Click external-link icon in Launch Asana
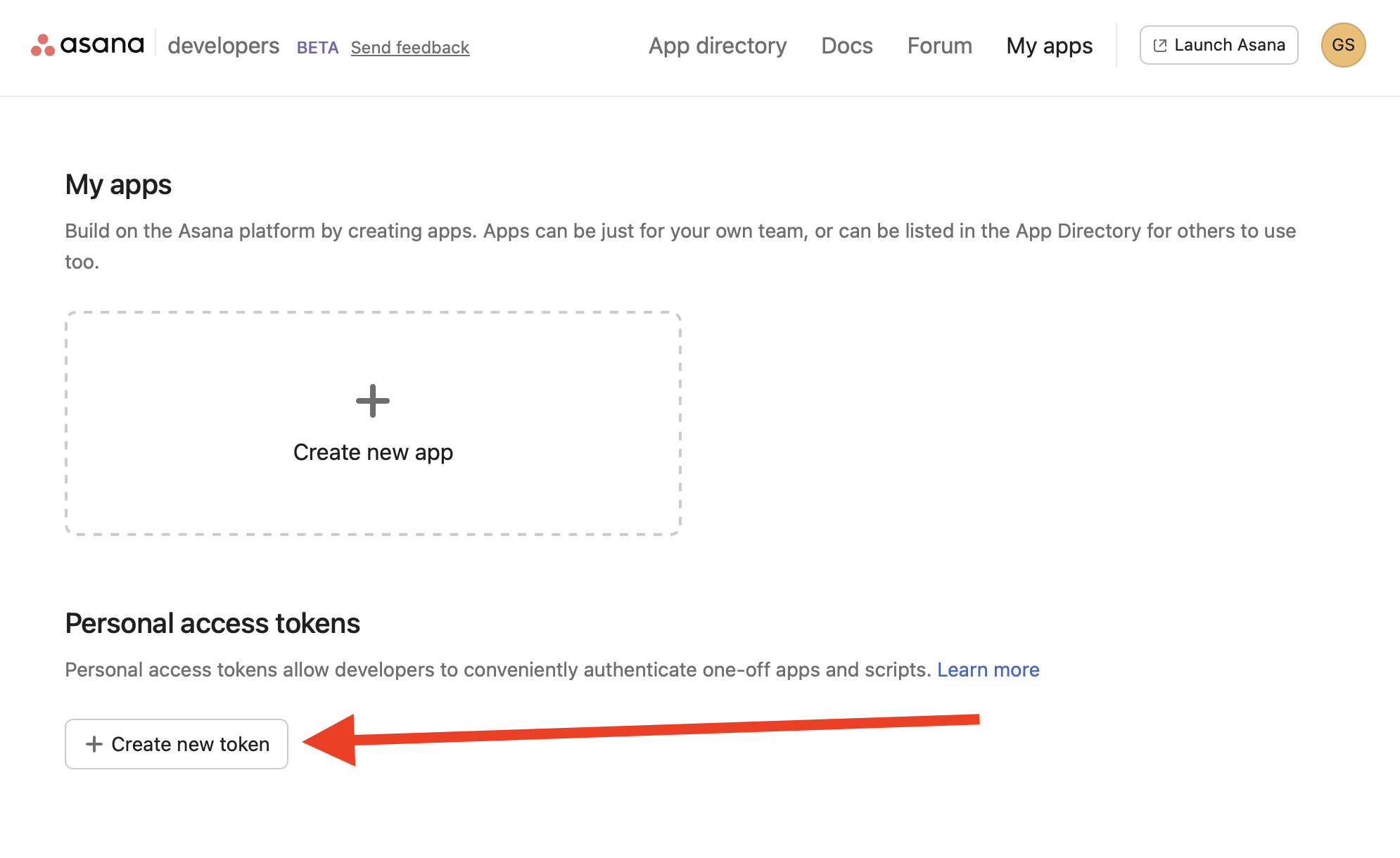This screenshot has height=858, width=1400. [1160, 46]
